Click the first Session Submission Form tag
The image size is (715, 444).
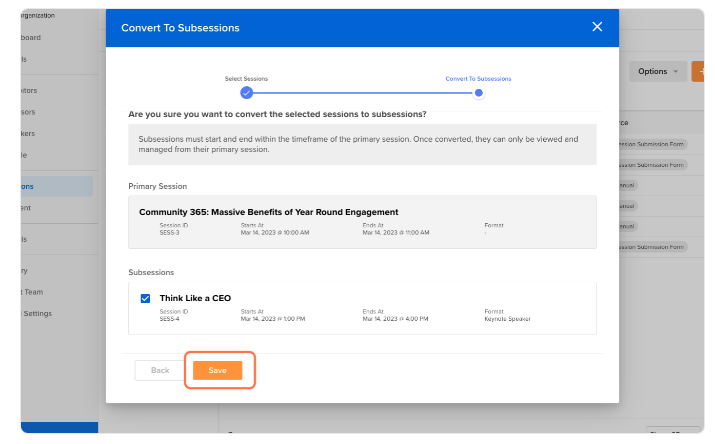pos(653,144)
